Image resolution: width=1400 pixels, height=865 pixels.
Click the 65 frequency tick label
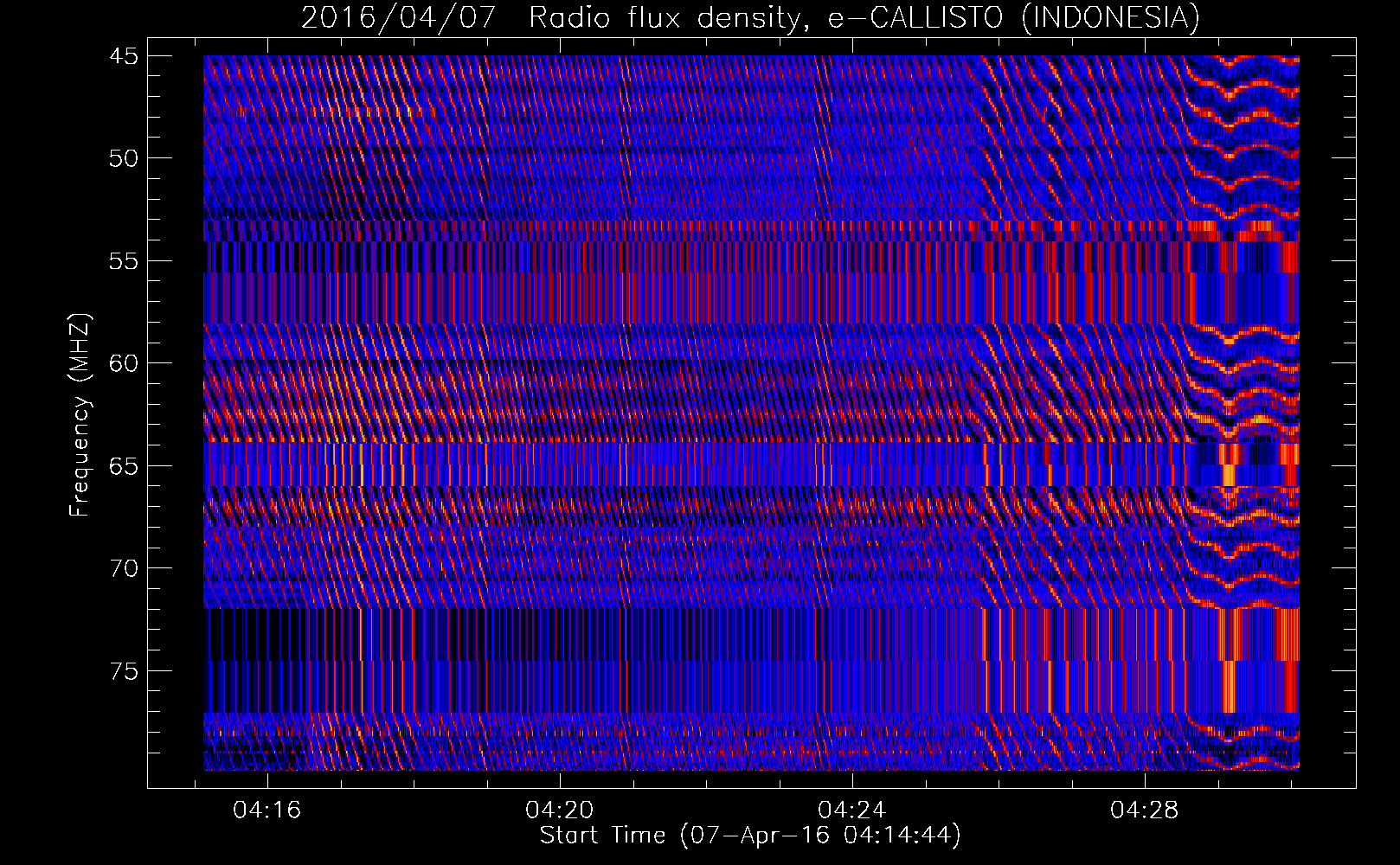click(124, 466)
